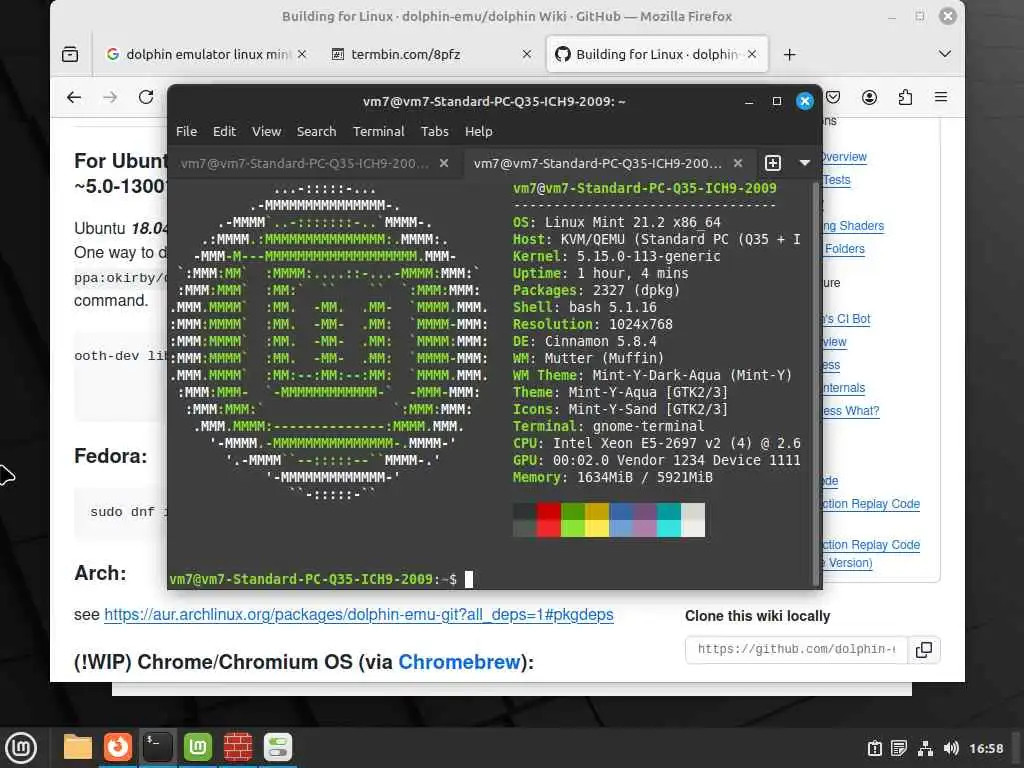Screen dimensions: 1024x768
Task: Open Internals link in wiki sidebar
Action: click(x=844, y=388)
